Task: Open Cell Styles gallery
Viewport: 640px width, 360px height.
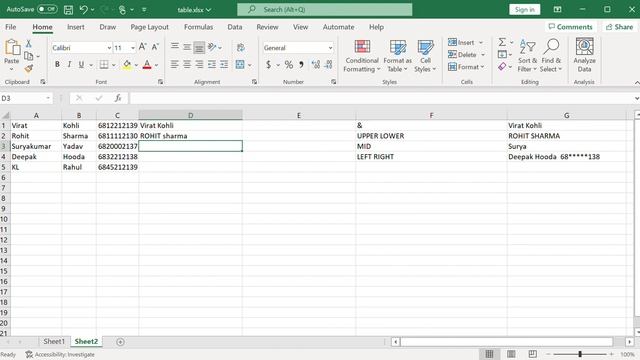Action: coord(425,56)
